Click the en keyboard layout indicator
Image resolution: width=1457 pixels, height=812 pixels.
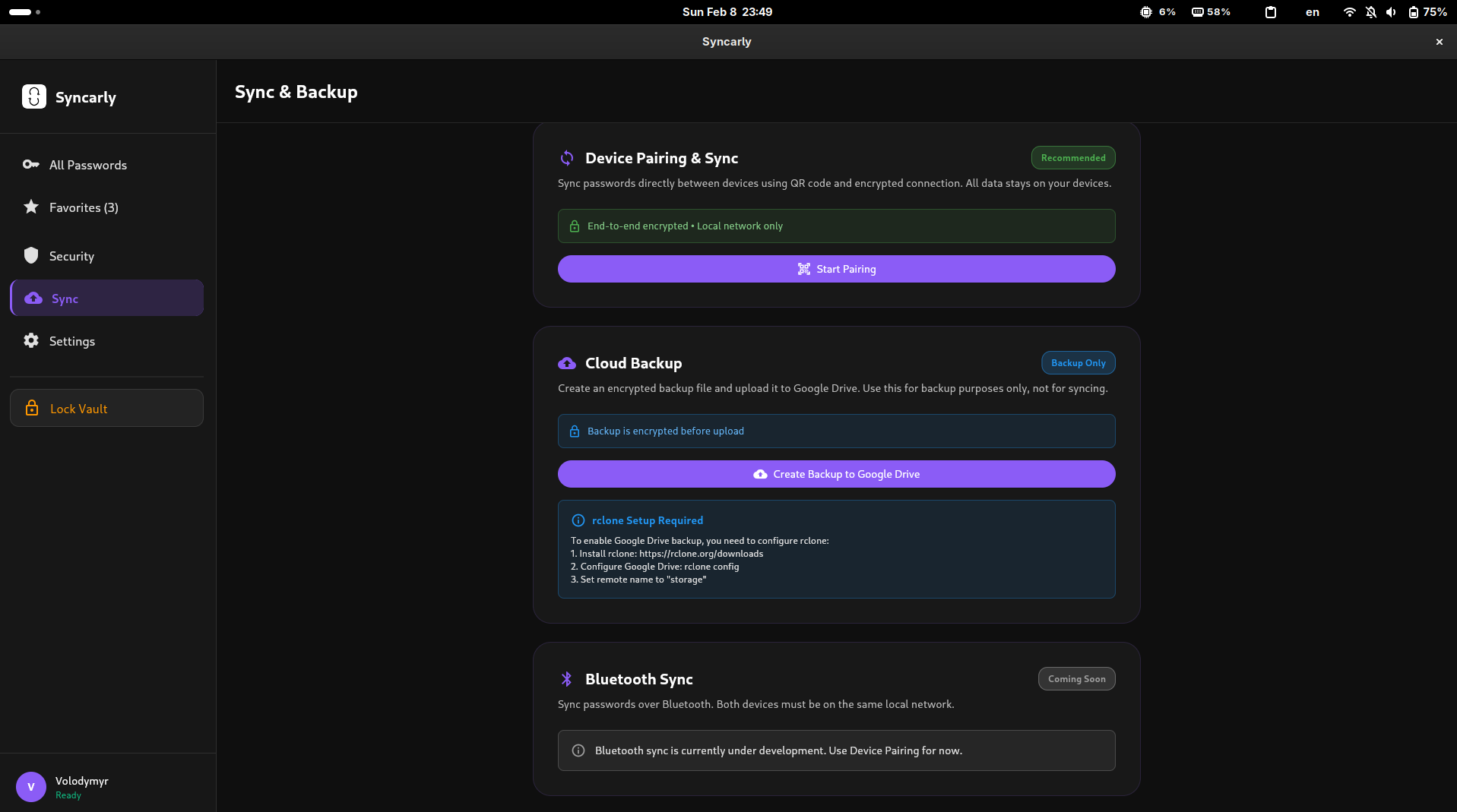coord(1312,12)
